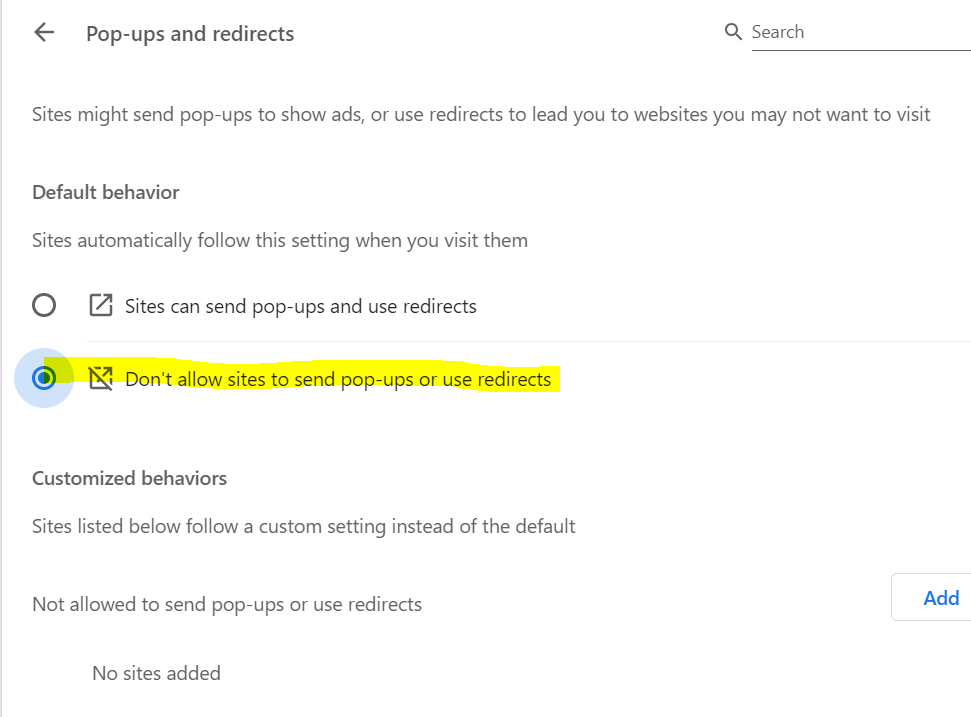Viewport: 971px width, 717px height.
Task: Choose 'Don't allow sites to send pop-ups' label
Action: (337, 379)
